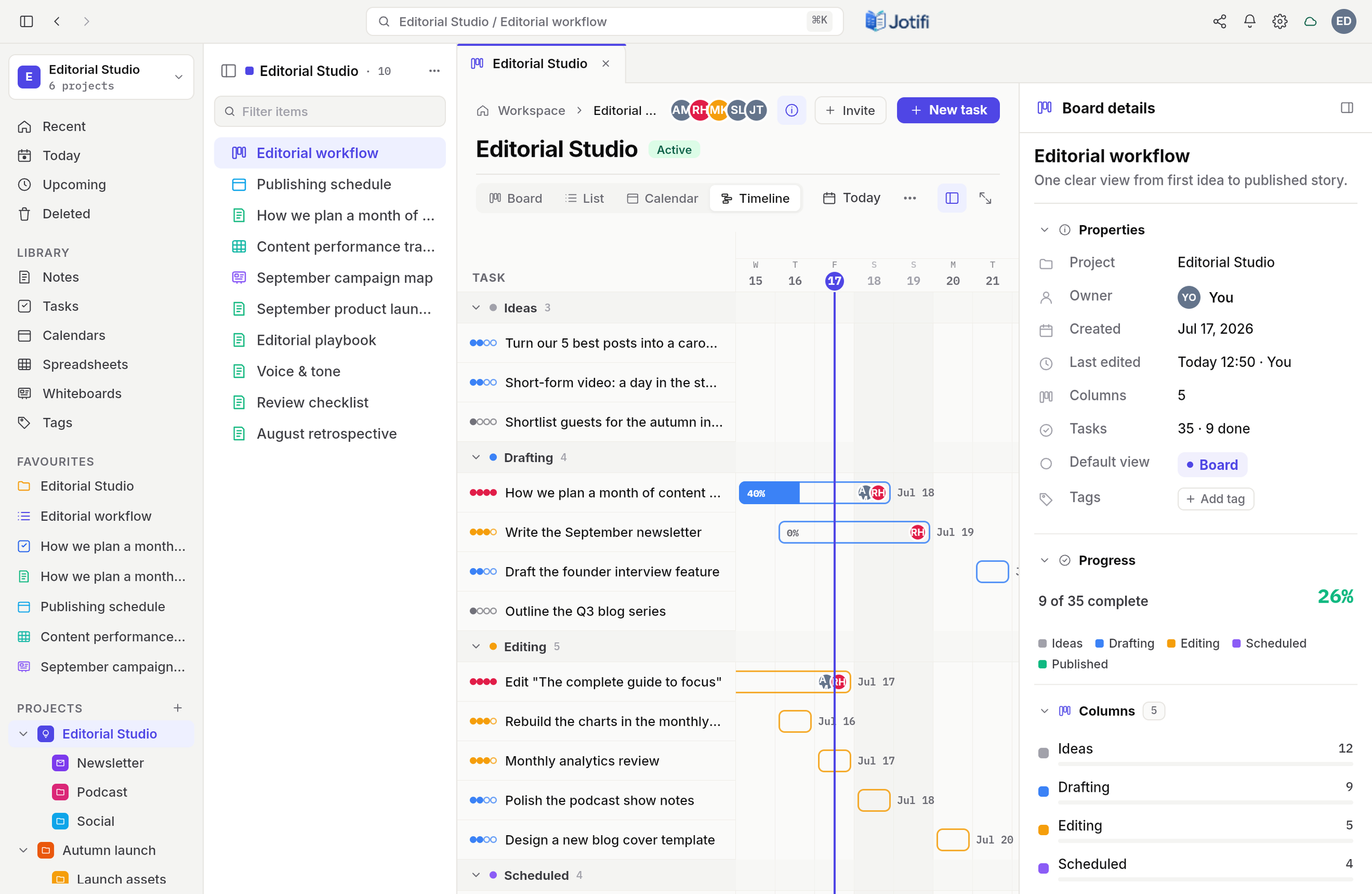
Task: Click the date 17 timeline marker
Action: click(834, 281)
